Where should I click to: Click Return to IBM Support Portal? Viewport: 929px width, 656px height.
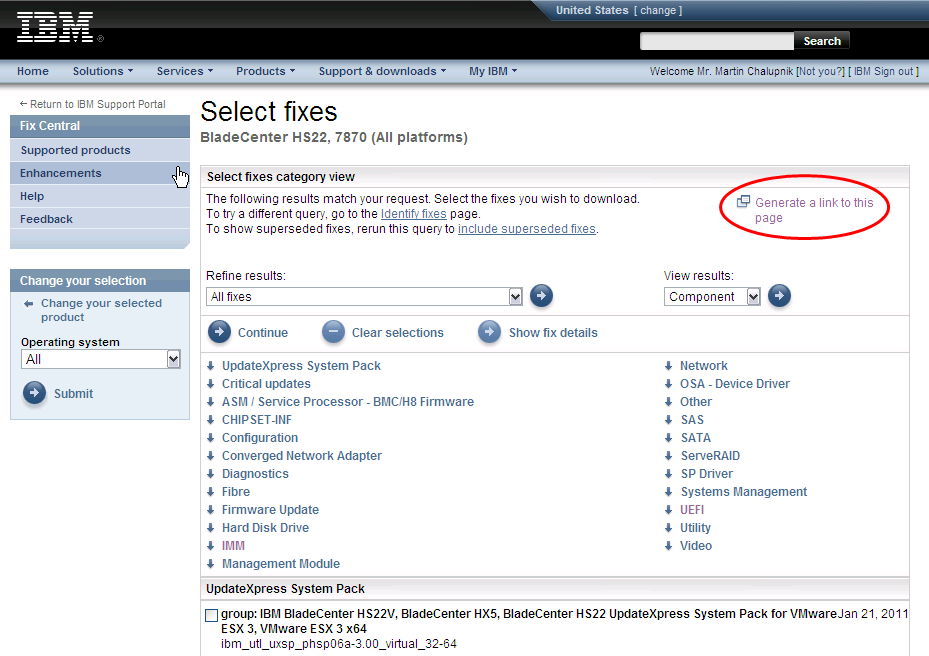[x=92, y=104]
